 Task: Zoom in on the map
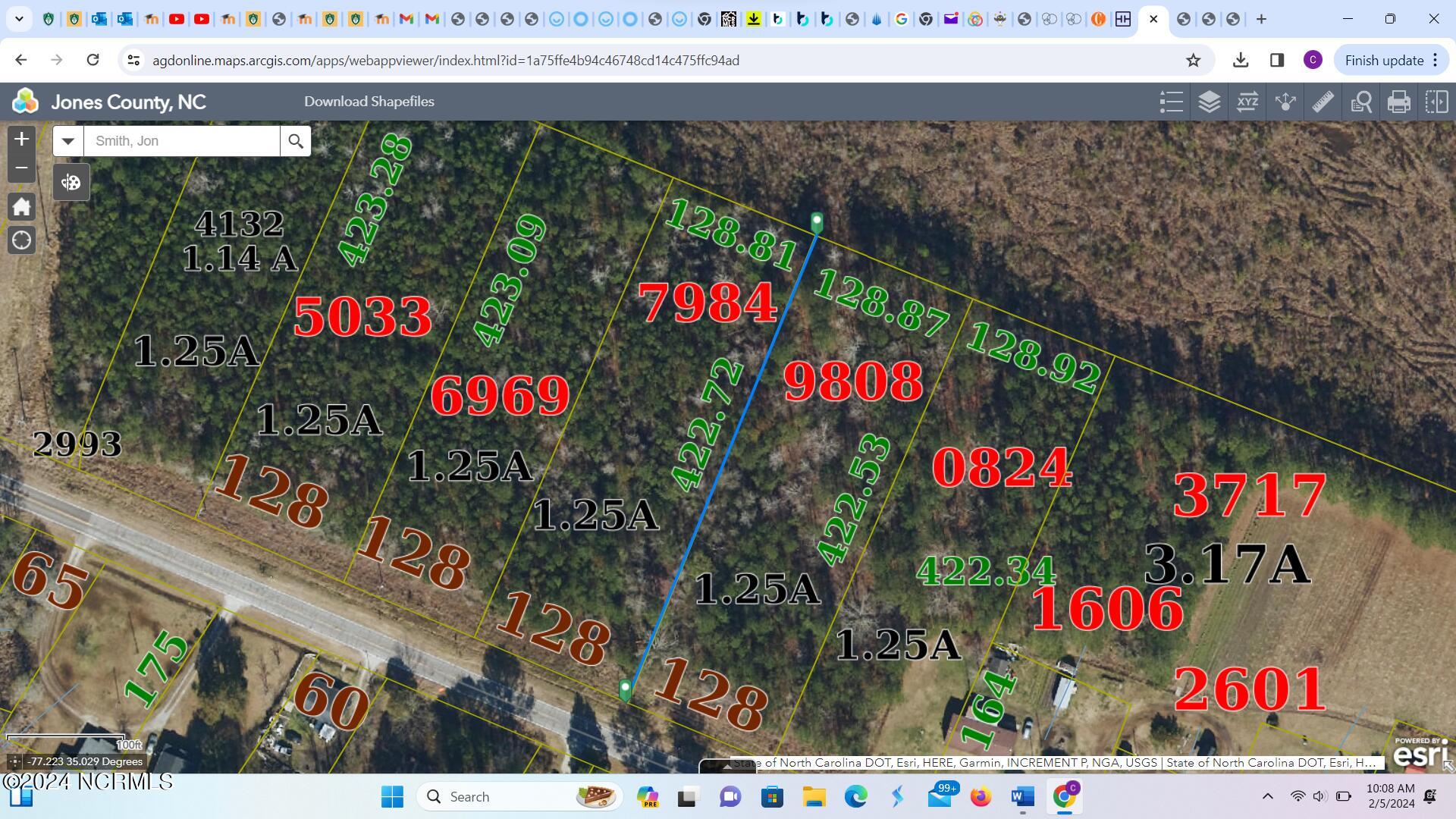[x=21, y=140]
